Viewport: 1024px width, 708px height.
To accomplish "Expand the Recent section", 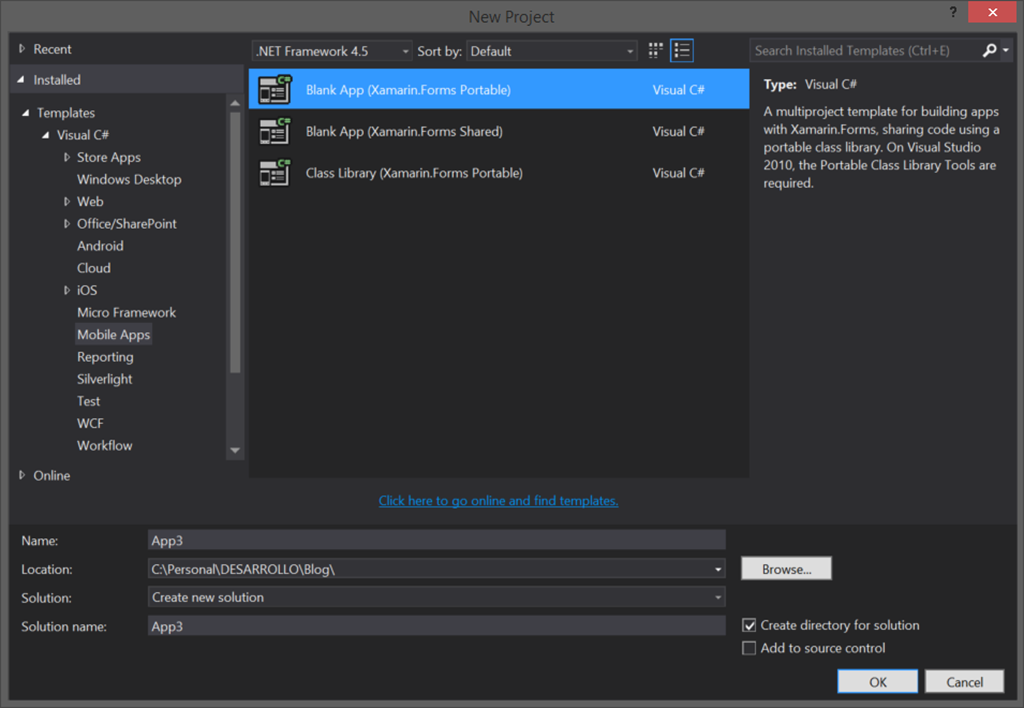I will [22, 49].
